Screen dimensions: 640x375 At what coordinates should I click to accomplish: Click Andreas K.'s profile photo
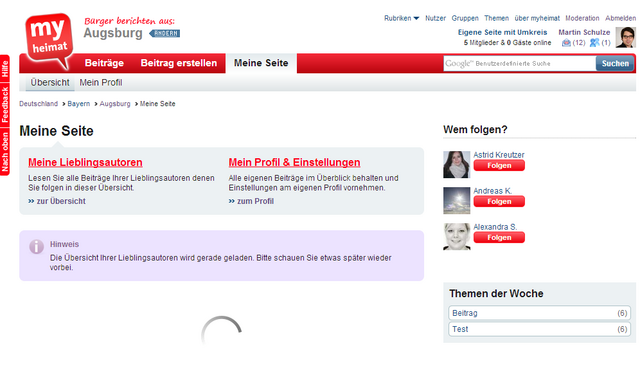pyautogui.click(x=457, y=200)
